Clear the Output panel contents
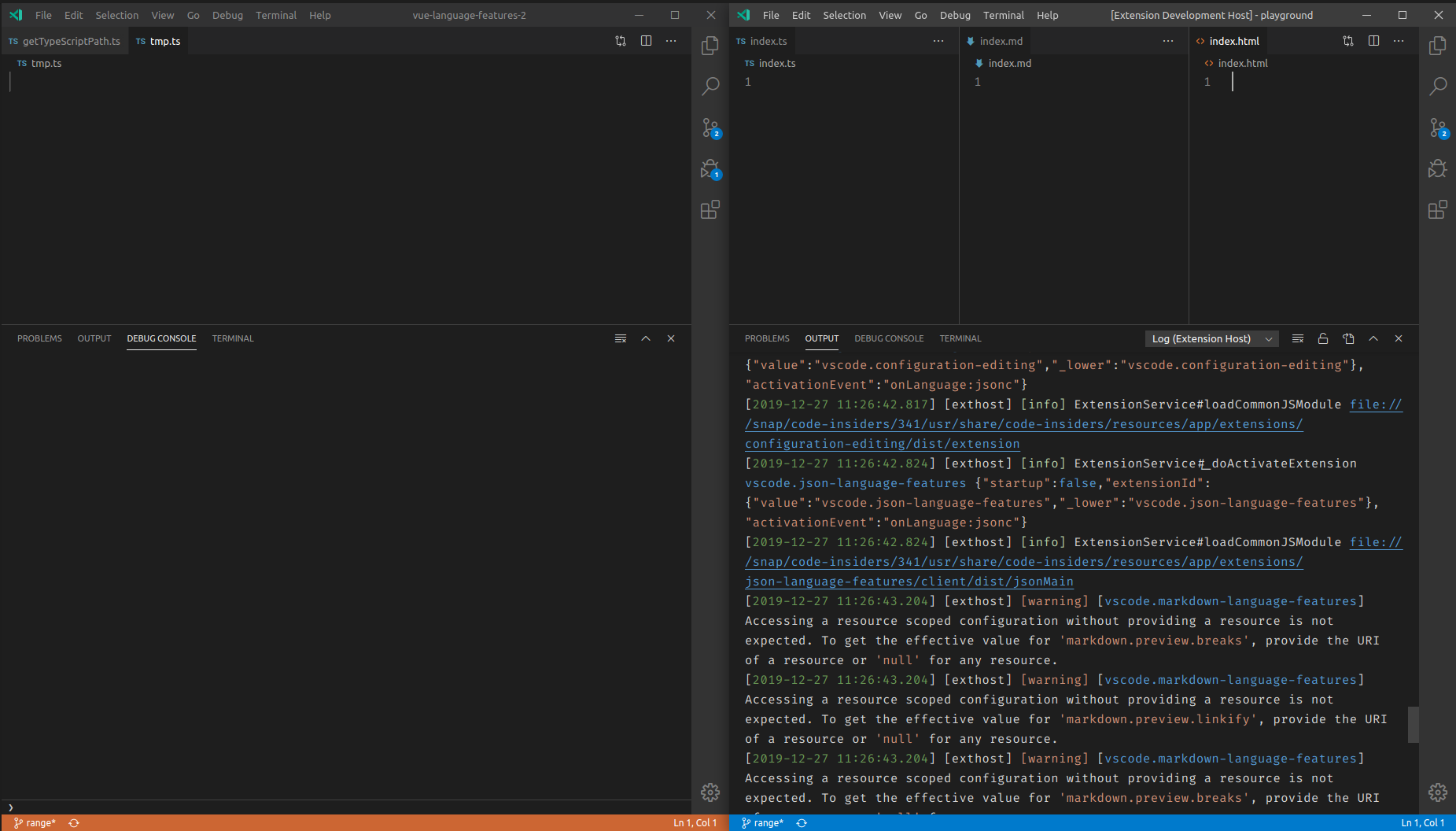 [1297, 338]
